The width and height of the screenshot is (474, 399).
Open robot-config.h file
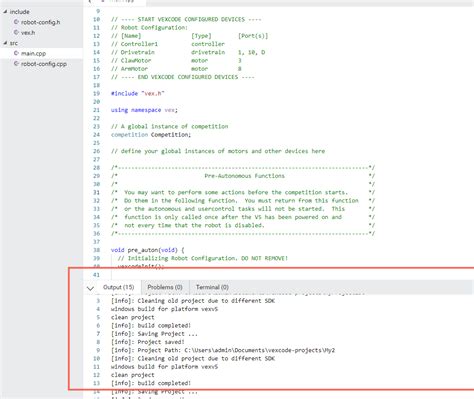pos(40,22)
